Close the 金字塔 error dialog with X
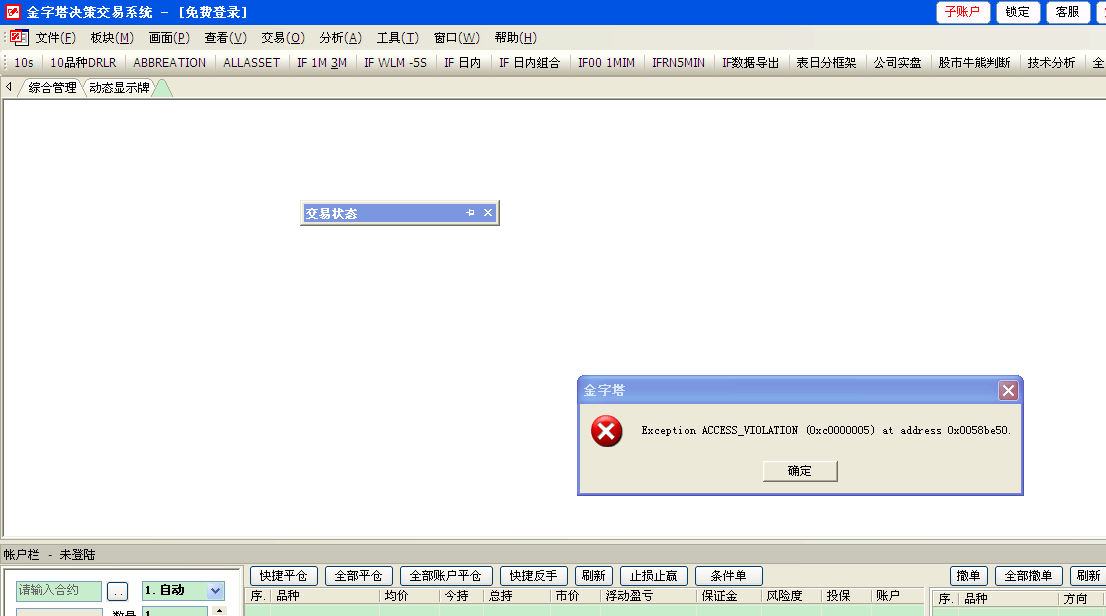 (x=1008, y=391)
